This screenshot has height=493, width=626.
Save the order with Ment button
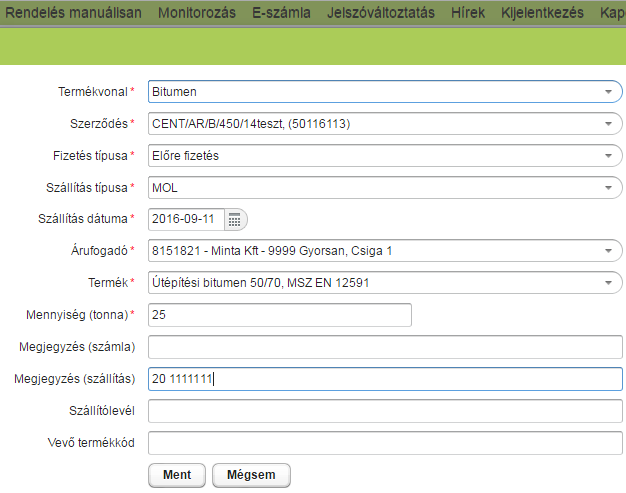click(177, 475)
